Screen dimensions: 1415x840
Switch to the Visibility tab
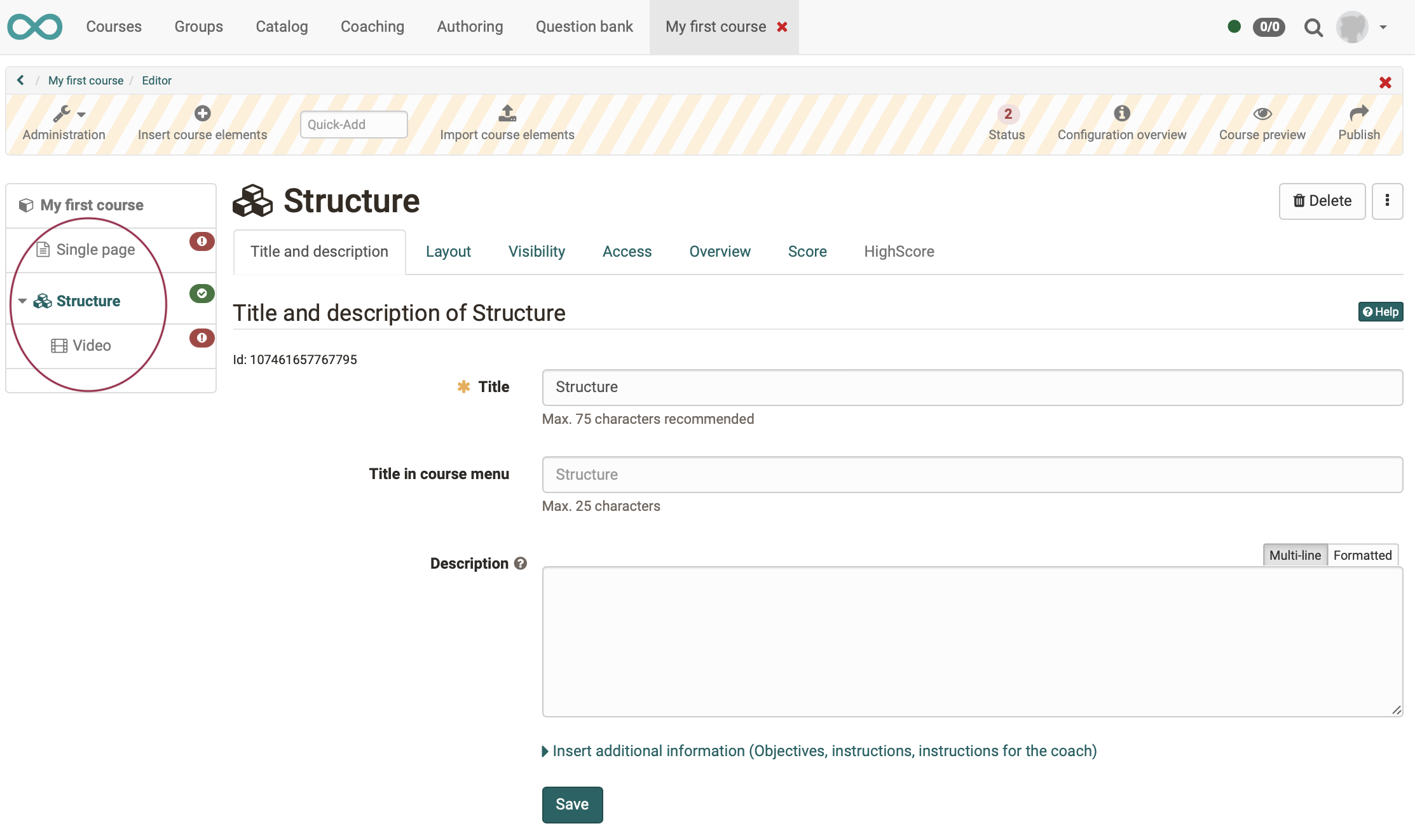537,252
